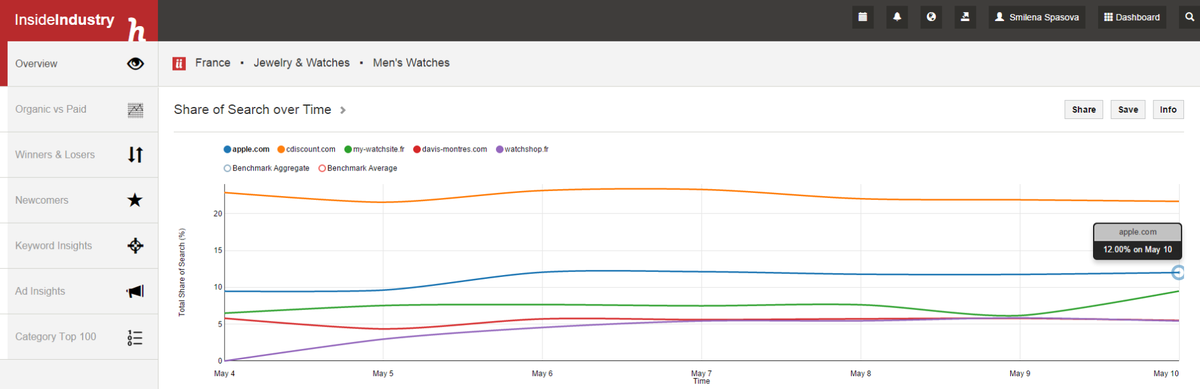Open Winners & Losers section

point(79,155)
